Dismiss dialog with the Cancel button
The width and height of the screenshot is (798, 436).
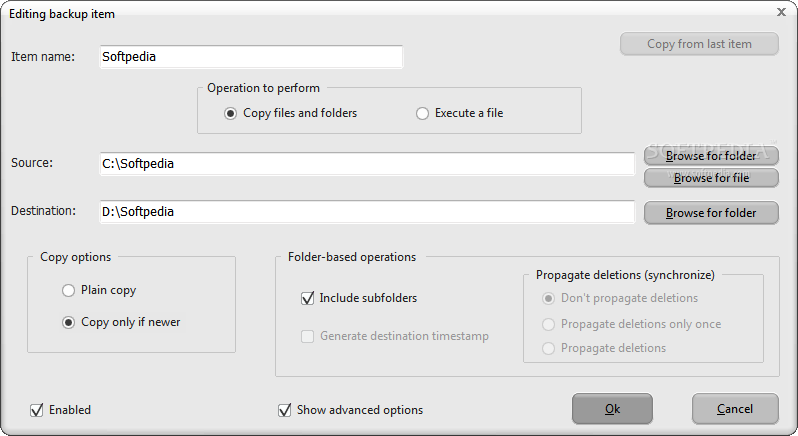coord(735,409)
